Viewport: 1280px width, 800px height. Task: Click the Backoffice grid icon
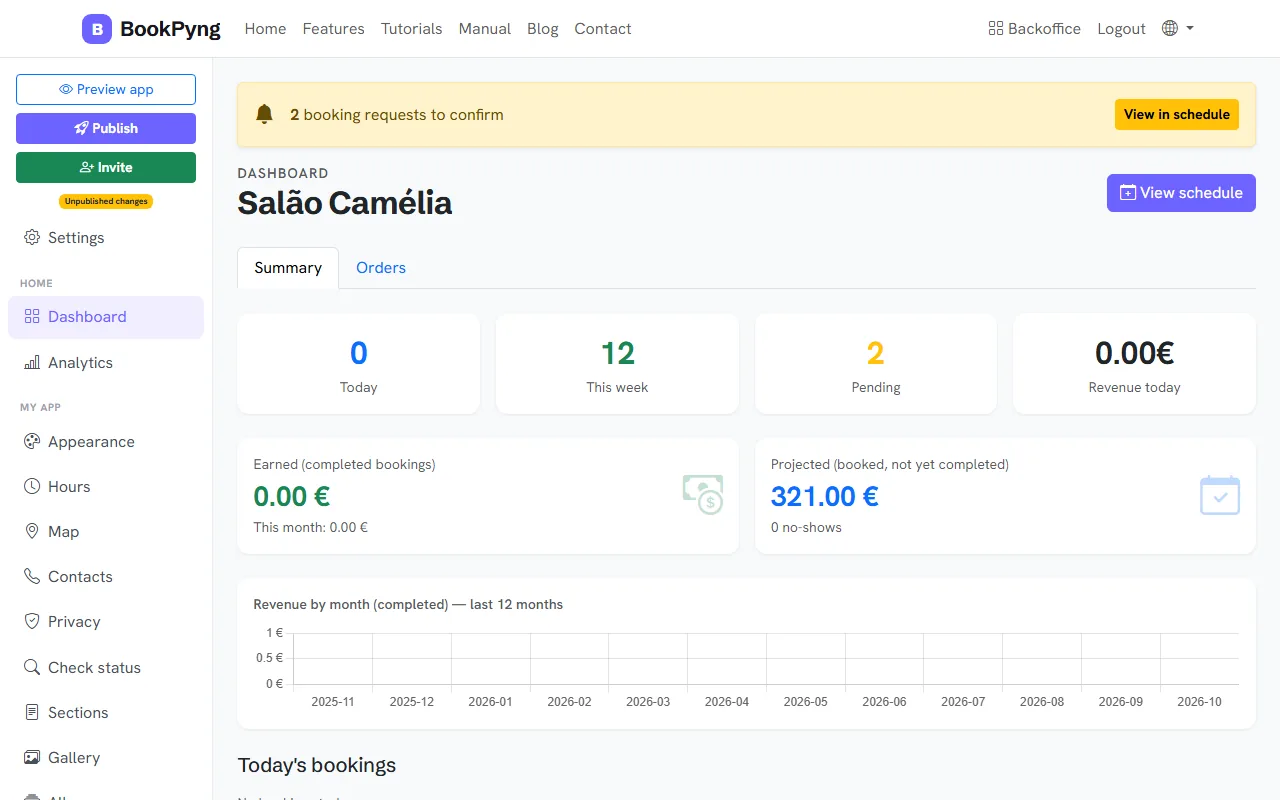(995, 29)
